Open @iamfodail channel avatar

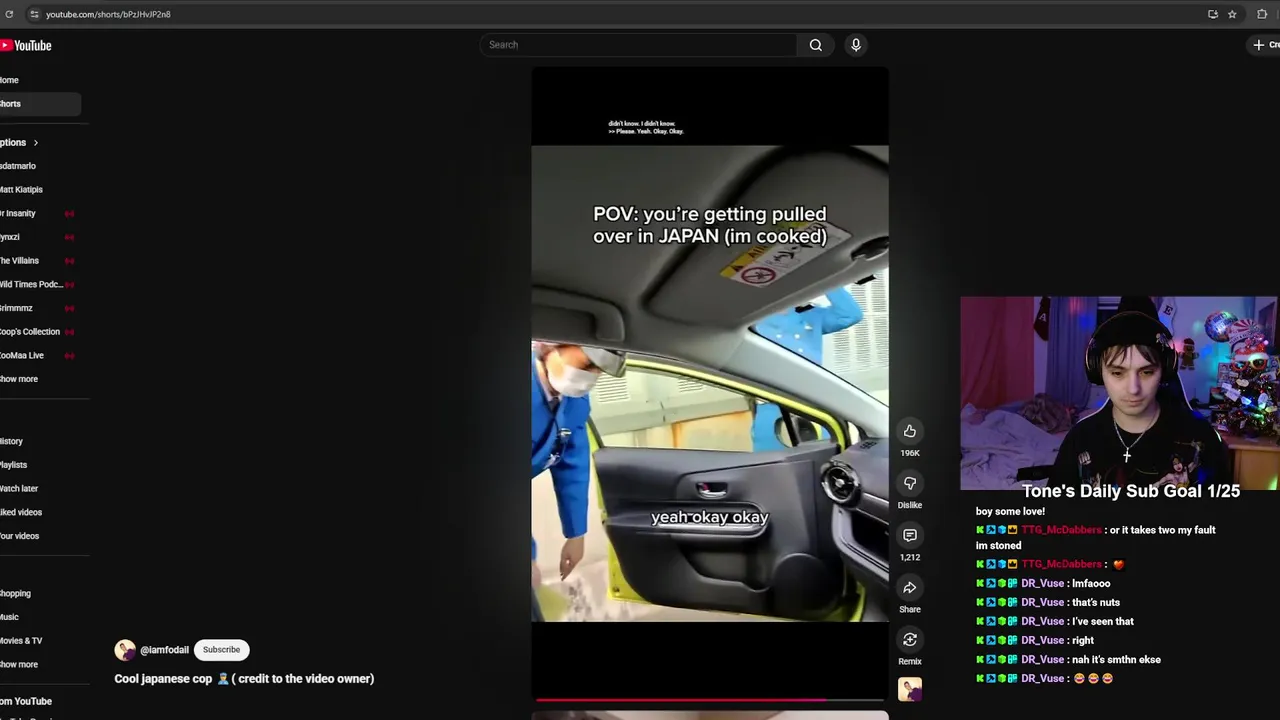click(125, 650)
